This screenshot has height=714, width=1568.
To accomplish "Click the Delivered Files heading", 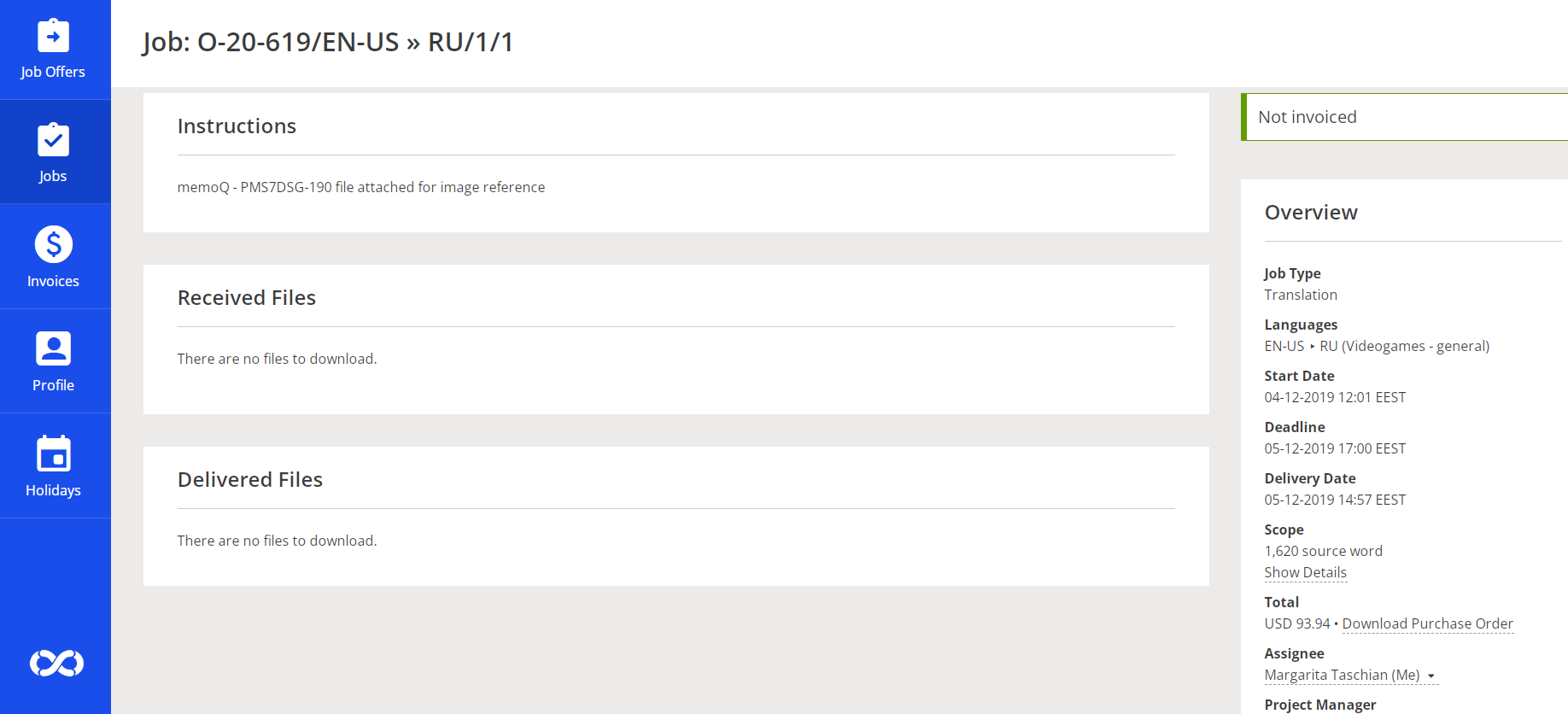I will [x=249, y=480].
